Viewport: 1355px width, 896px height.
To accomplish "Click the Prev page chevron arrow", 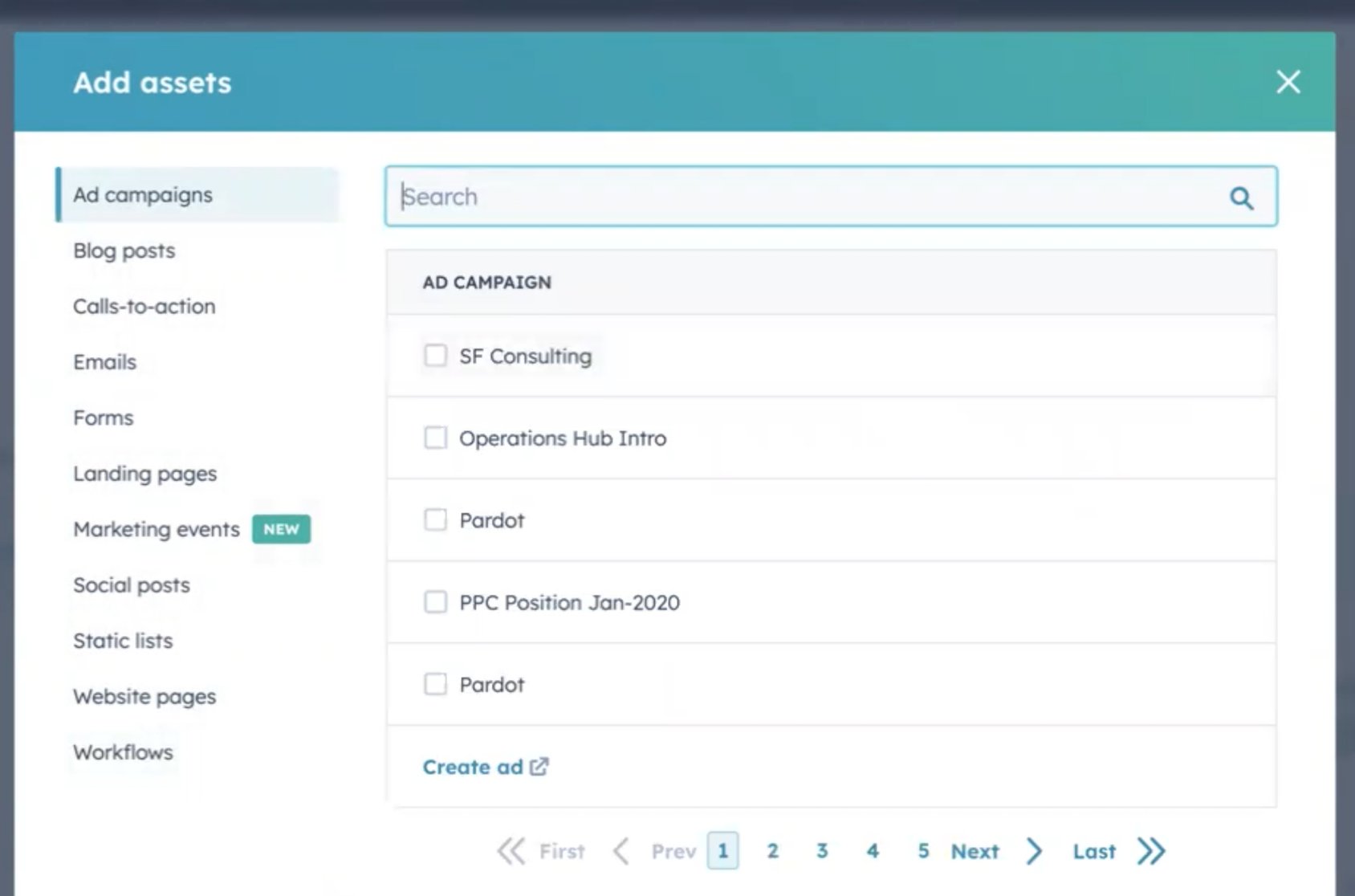I will (620, 851).
